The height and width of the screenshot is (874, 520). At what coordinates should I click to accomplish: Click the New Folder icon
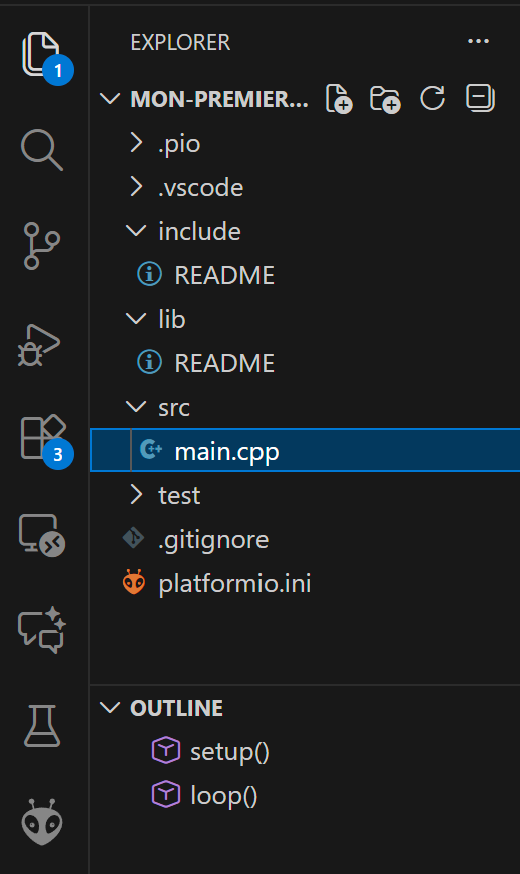(385, 99)
